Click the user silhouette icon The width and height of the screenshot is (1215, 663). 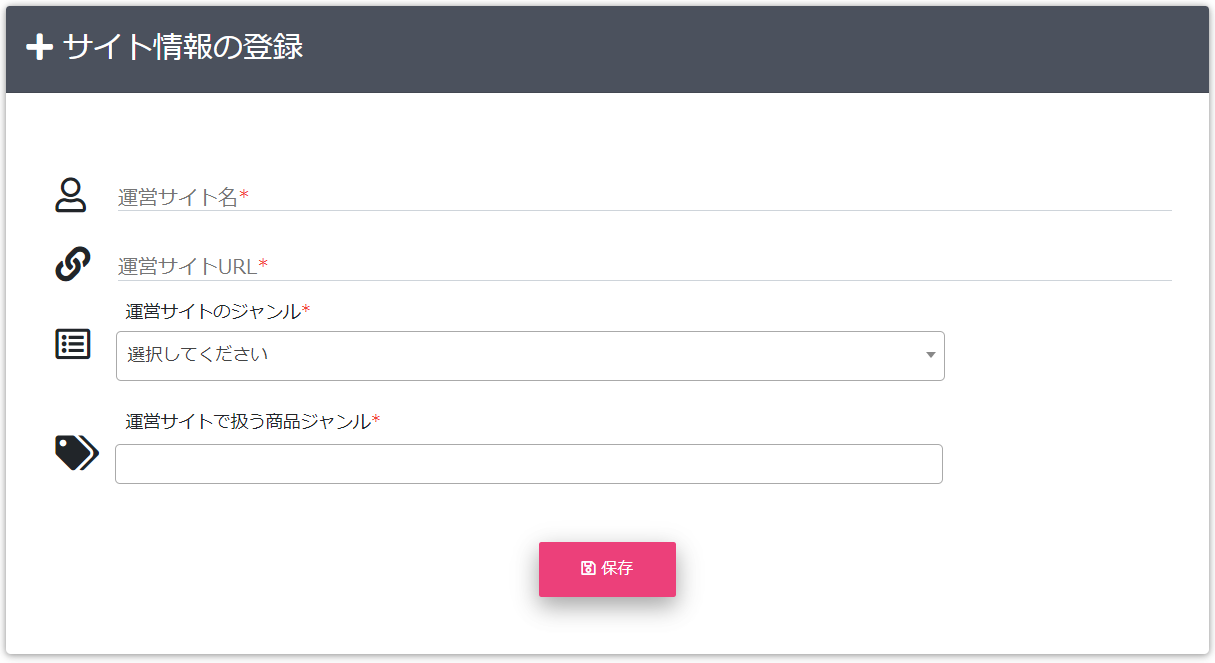point(70,195)
